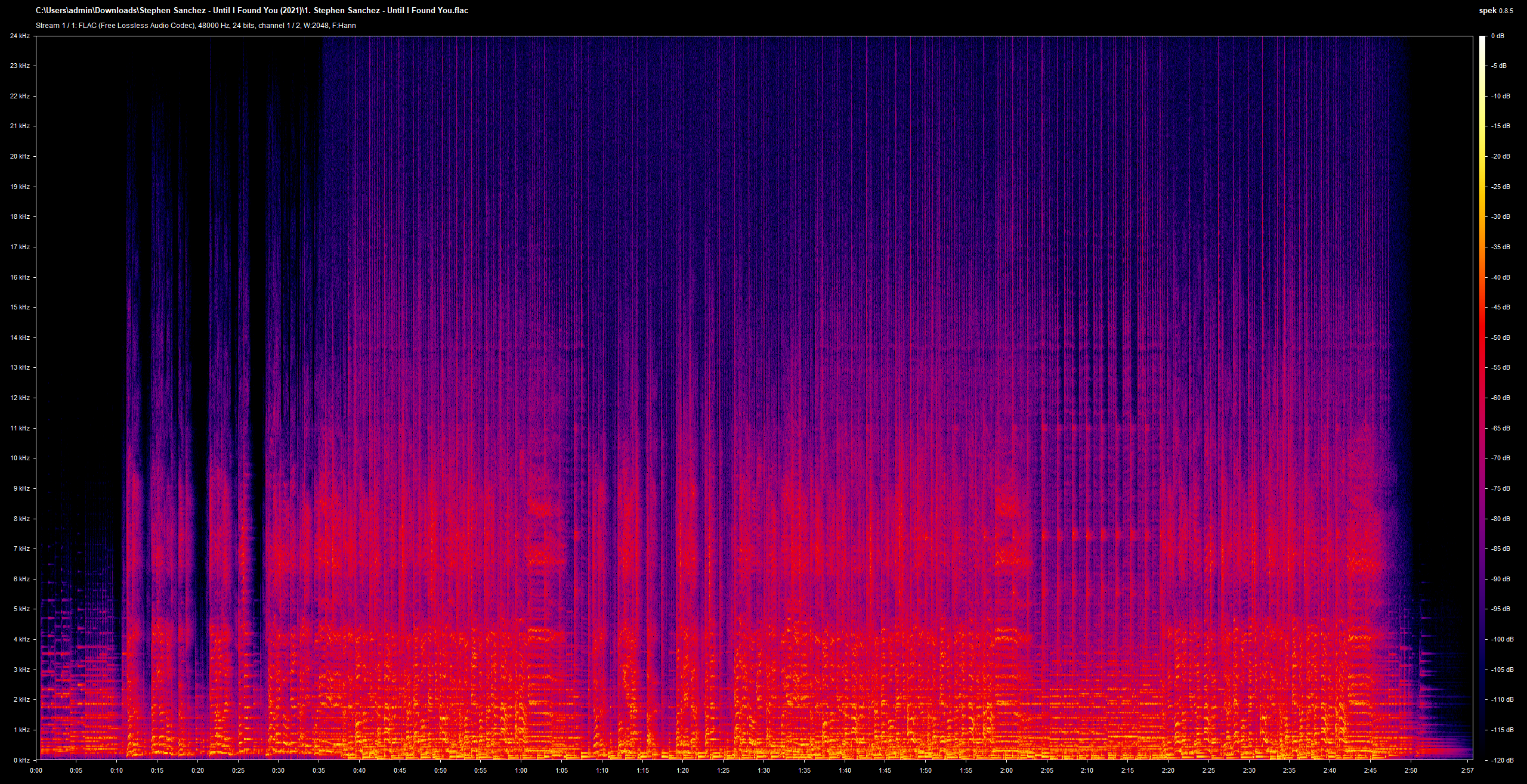Click the -100 dB scale label
The image size is (1527, 784).
1503,639
